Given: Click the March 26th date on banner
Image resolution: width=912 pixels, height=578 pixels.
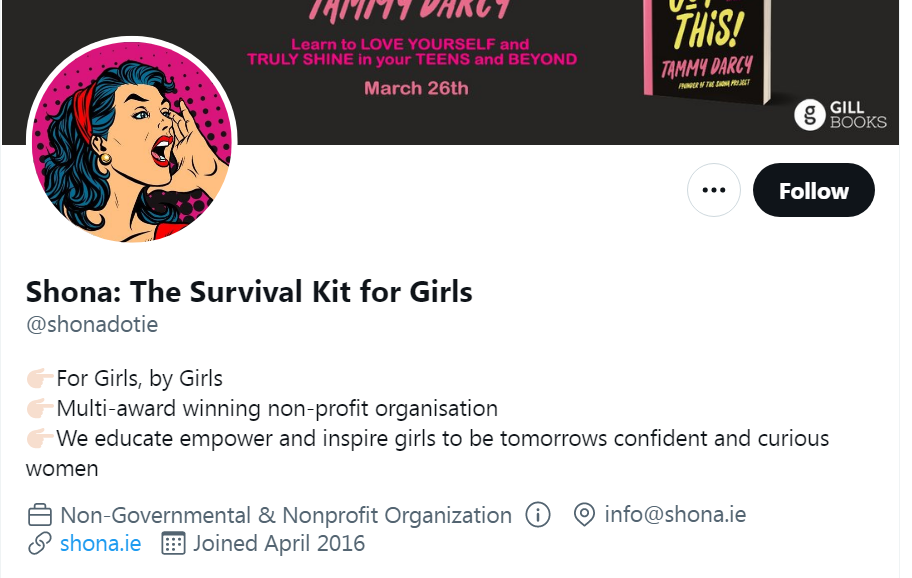Looking at the screenshot, I should [x=416, y=88].
